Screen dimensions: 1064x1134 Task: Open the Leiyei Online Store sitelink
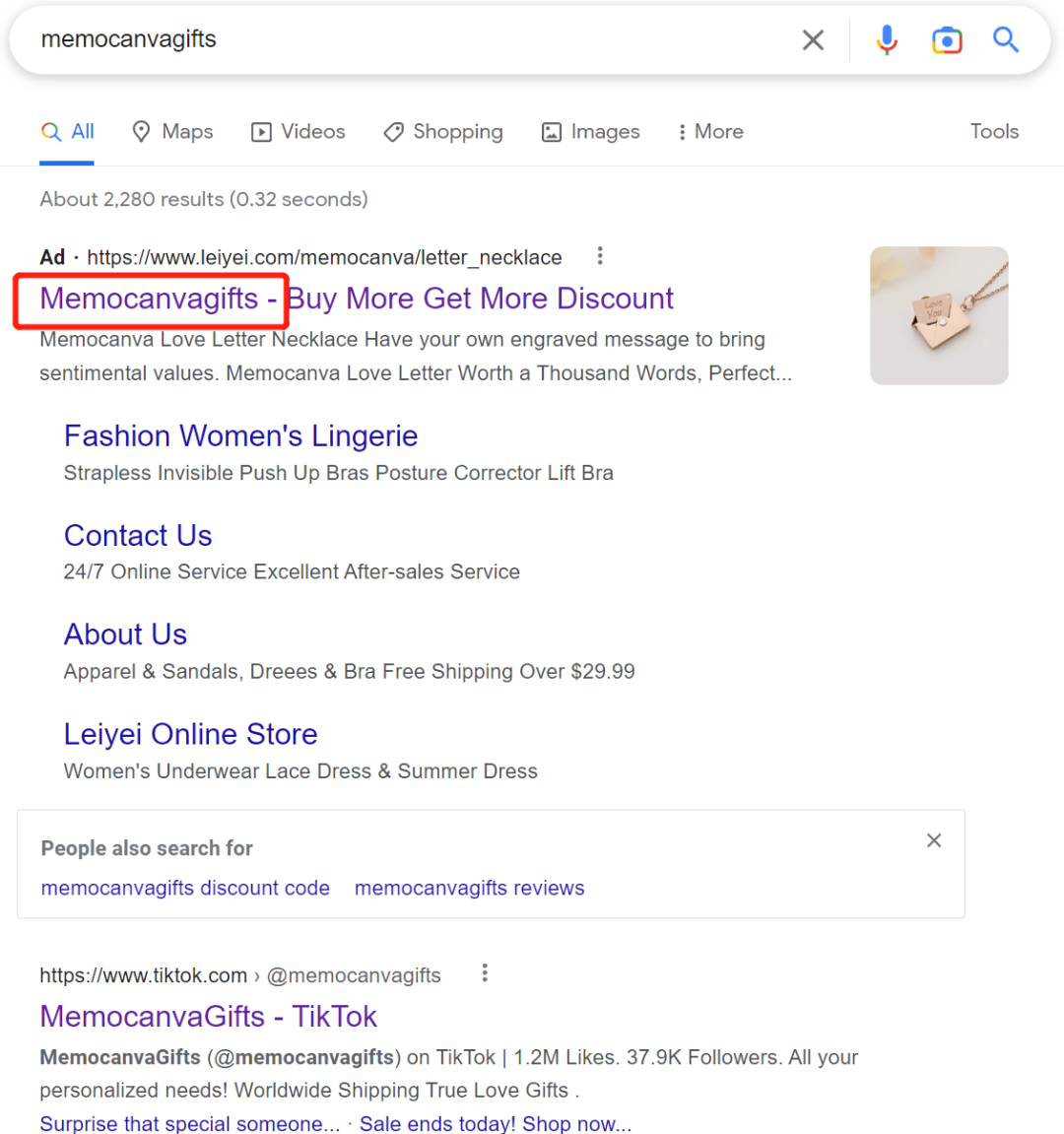click(190, 734)
